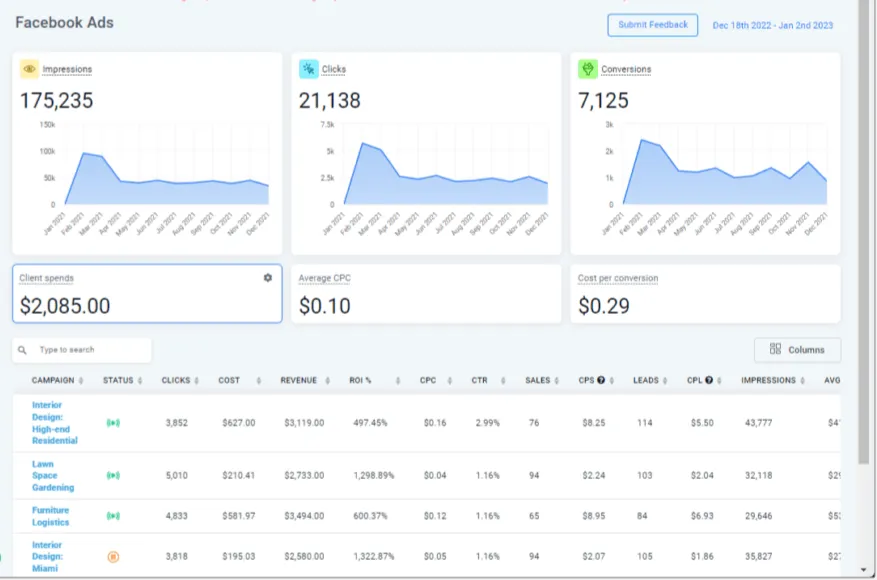Sort table by Leads column
The height and width of the screenshot is (580, 877).
pos(664,381)
